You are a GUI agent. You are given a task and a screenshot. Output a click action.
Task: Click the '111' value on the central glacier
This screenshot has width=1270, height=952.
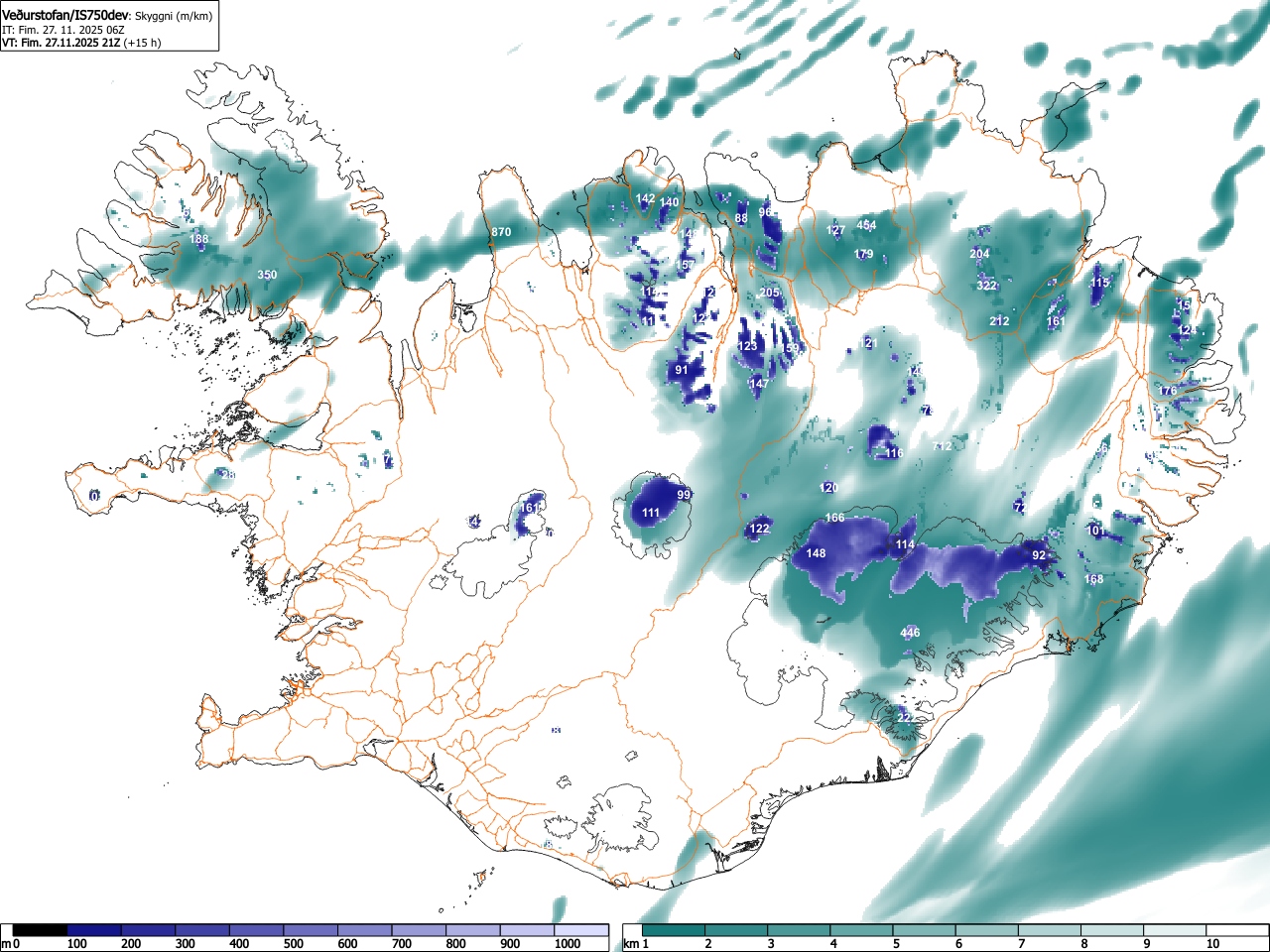[x=651, y=513]
